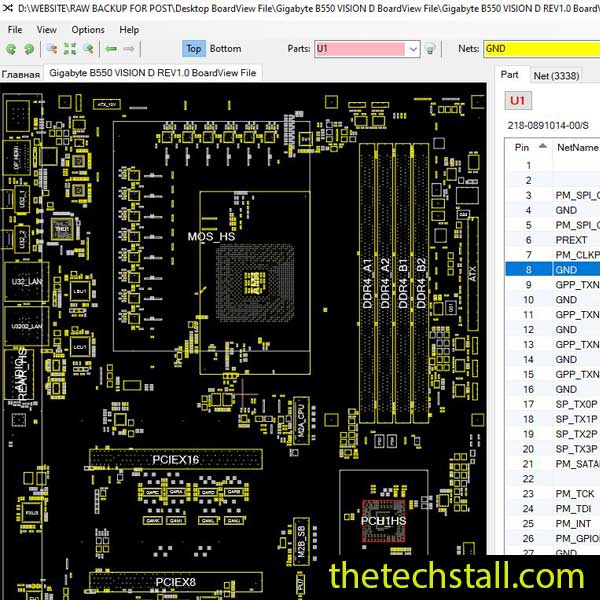The image size is (600, 600).
Task: Click the red-highlighted PCH chip U1
Action: tap(383, 521)
